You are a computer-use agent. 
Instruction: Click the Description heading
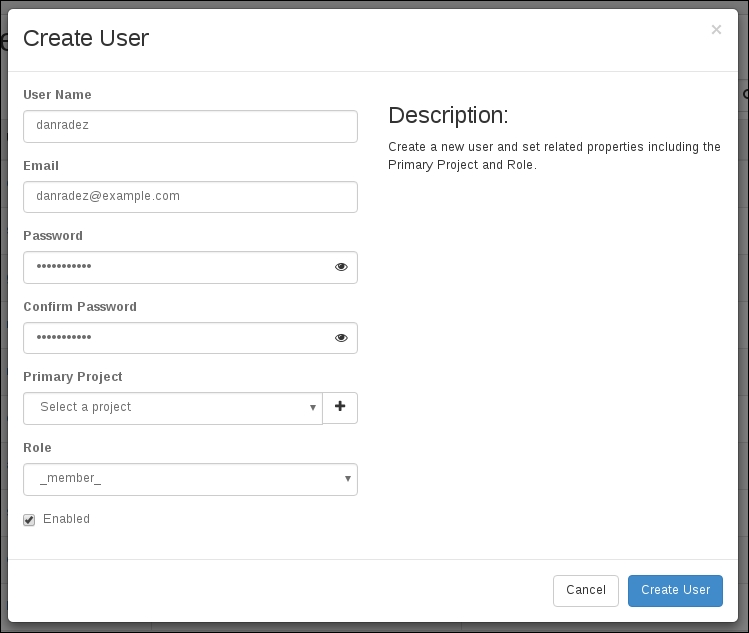click(448, 115)
